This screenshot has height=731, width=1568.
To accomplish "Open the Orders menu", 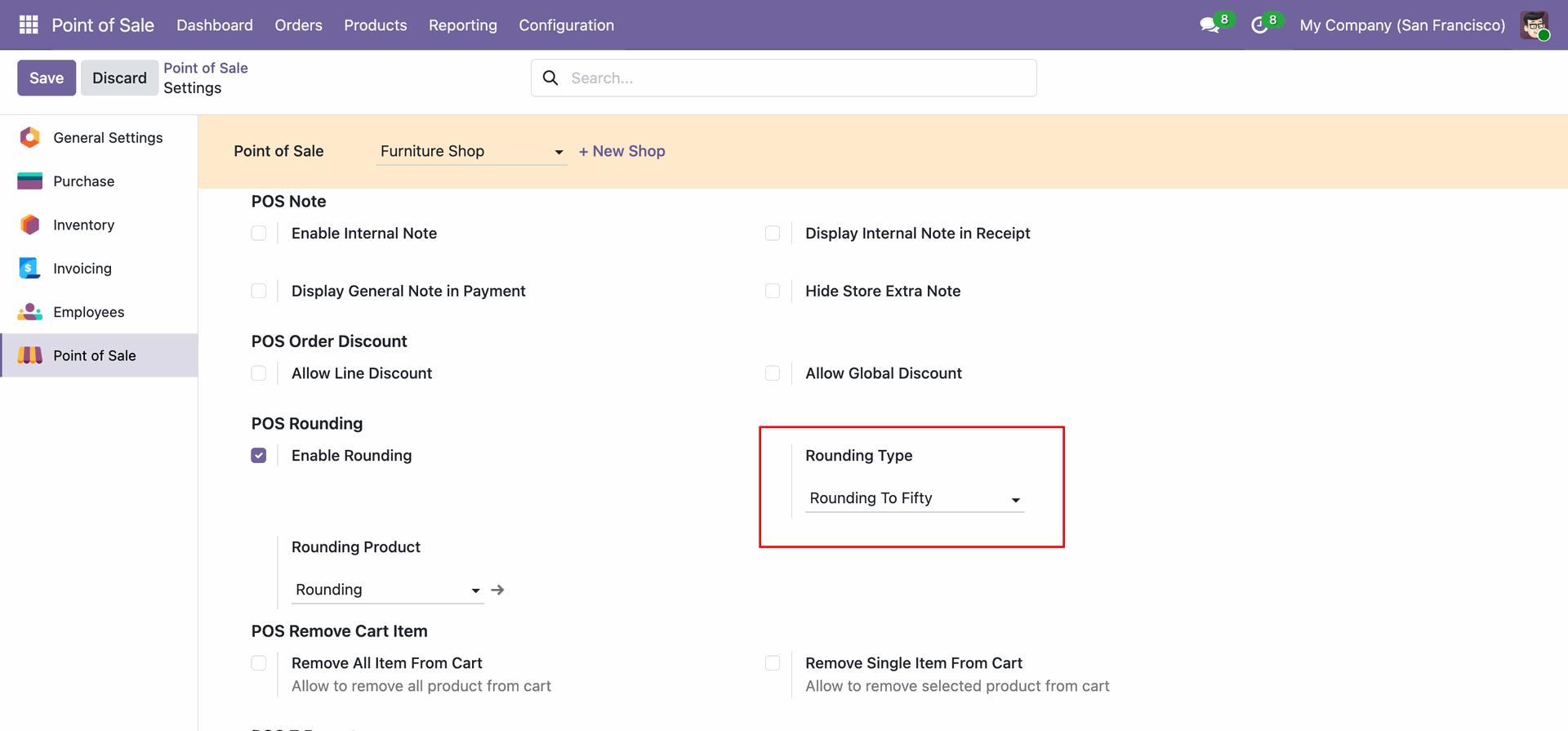I will point(299,25).
